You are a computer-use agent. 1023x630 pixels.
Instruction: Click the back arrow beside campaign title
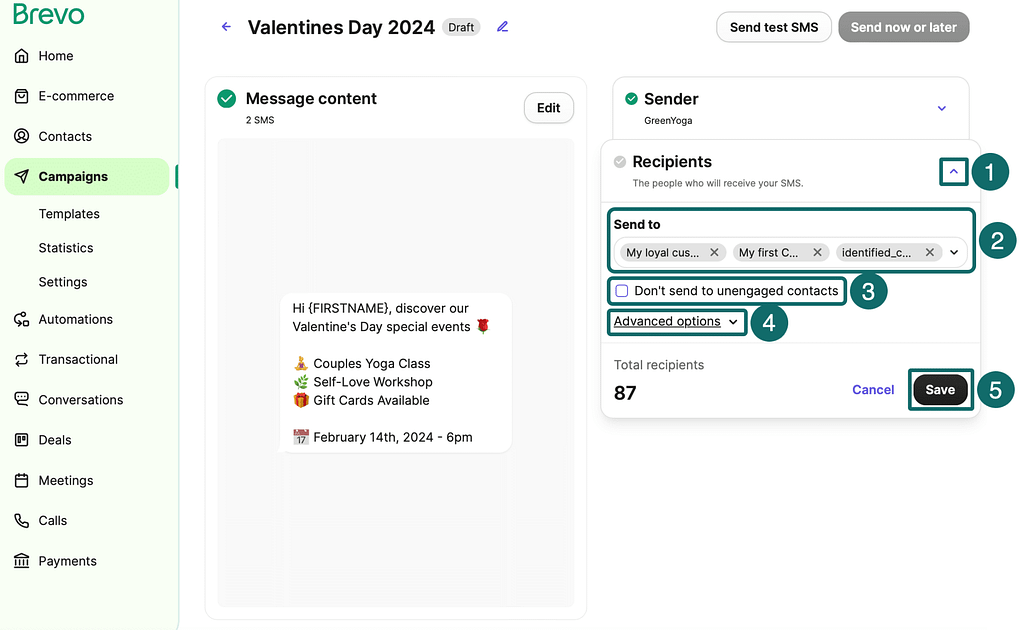coord(226,27)
